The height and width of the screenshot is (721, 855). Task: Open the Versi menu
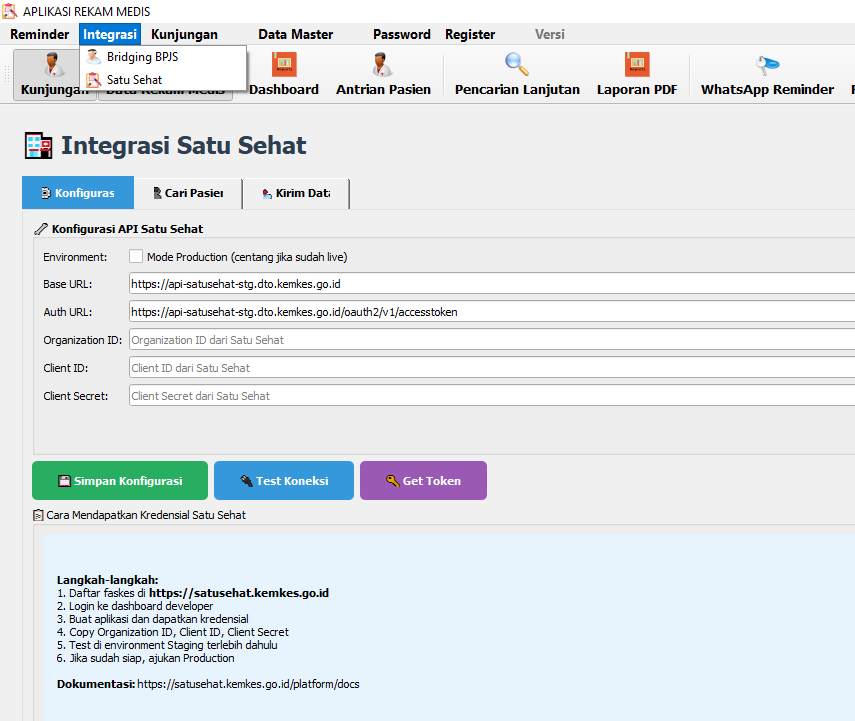point(550,34)
